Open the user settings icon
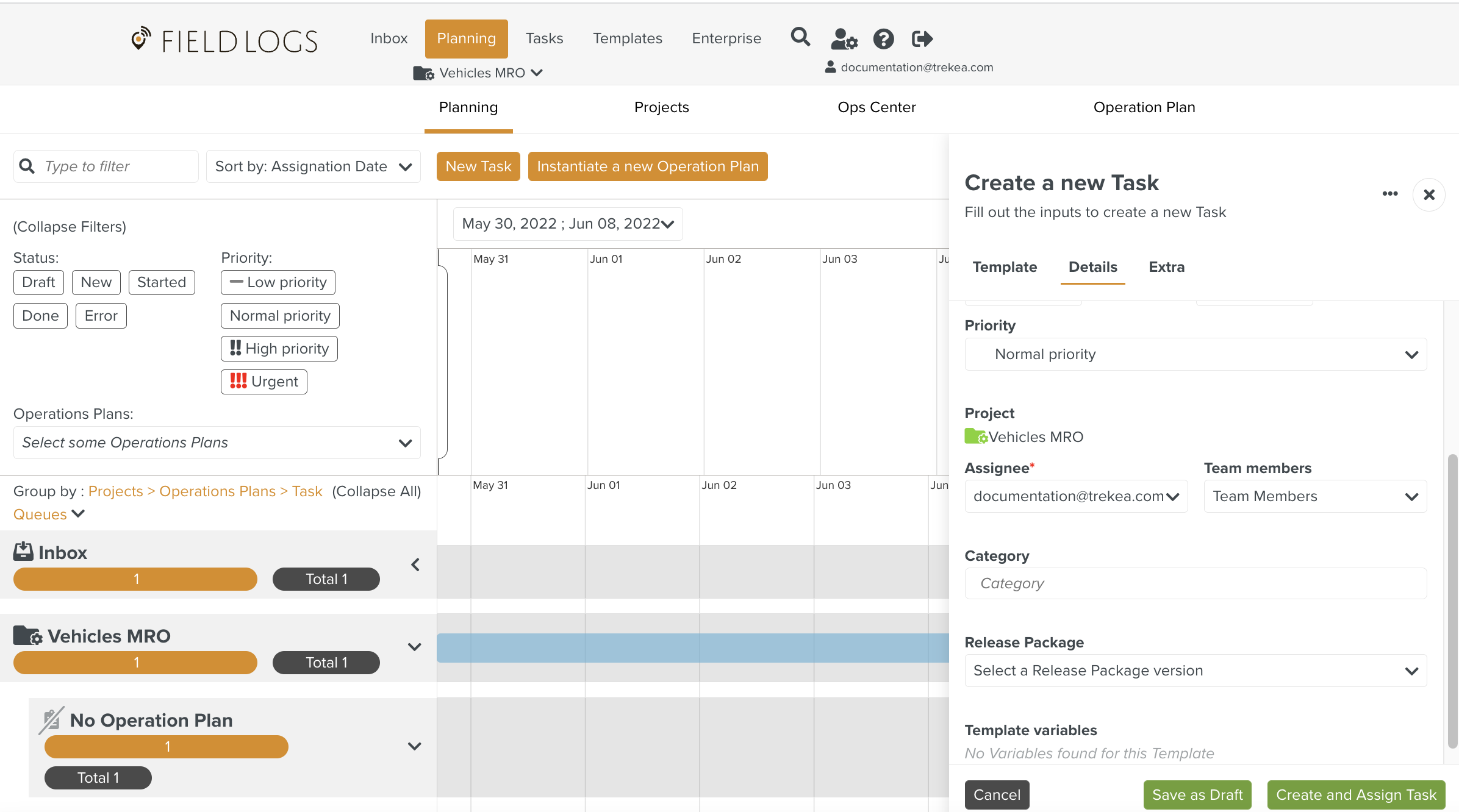The width and height of the screenshot is (1459, 812). [844, 39]
